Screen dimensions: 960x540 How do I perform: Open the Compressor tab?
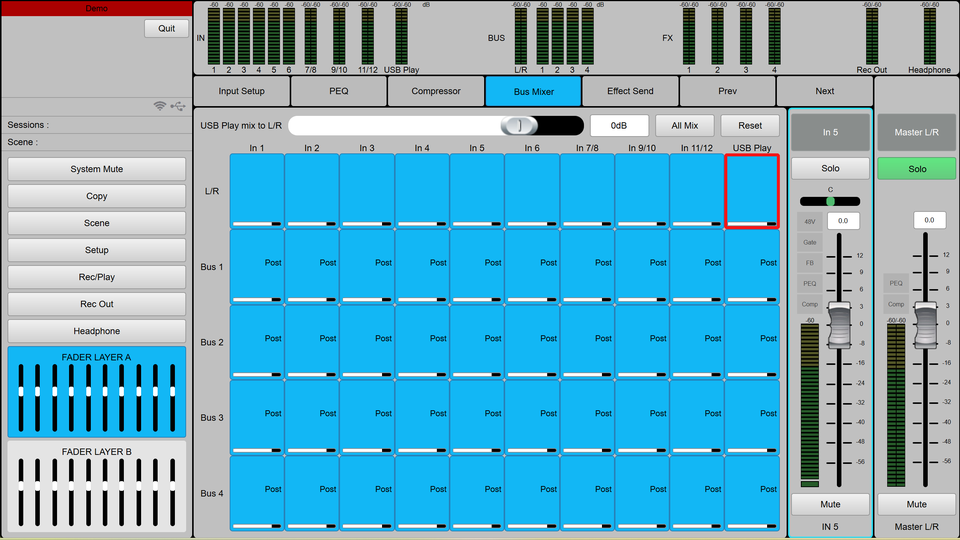click(436, 91)
